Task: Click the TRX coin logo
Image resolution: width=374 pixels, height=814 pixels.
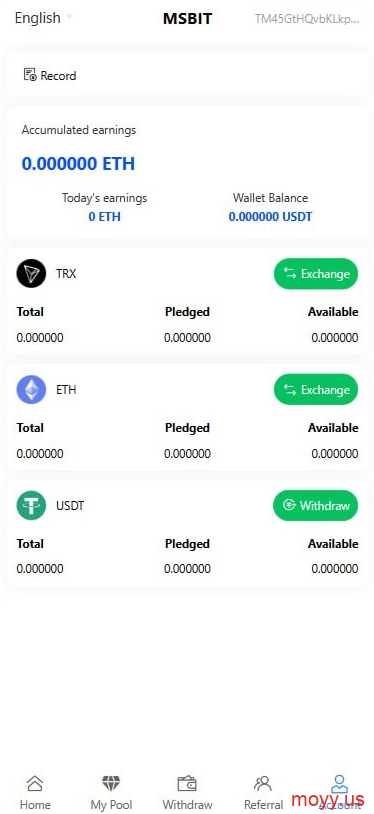Action: pos(31,273)
